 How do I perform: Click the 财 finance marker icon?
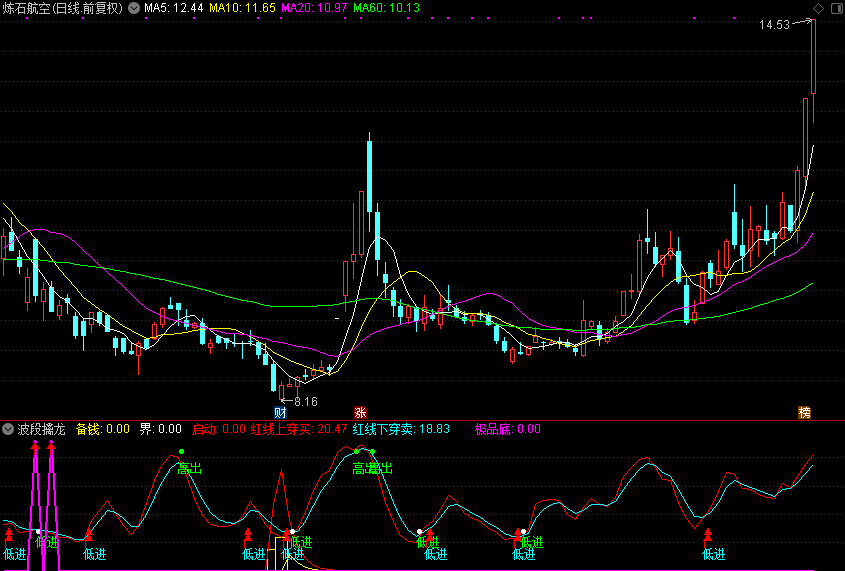tap(280, 412)
